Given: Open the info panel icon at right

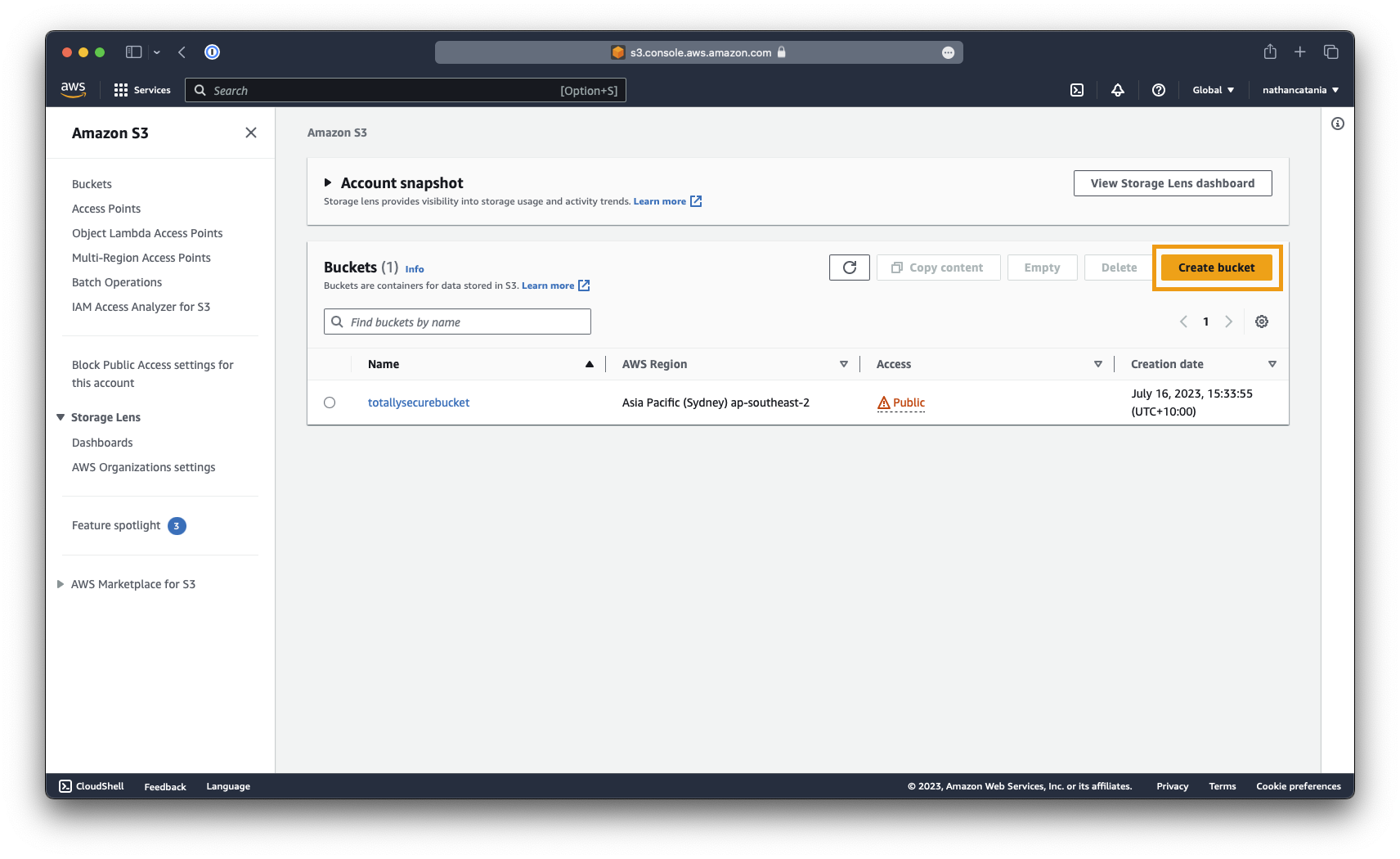Looking at the screenshot, I should pos(1338,124).
